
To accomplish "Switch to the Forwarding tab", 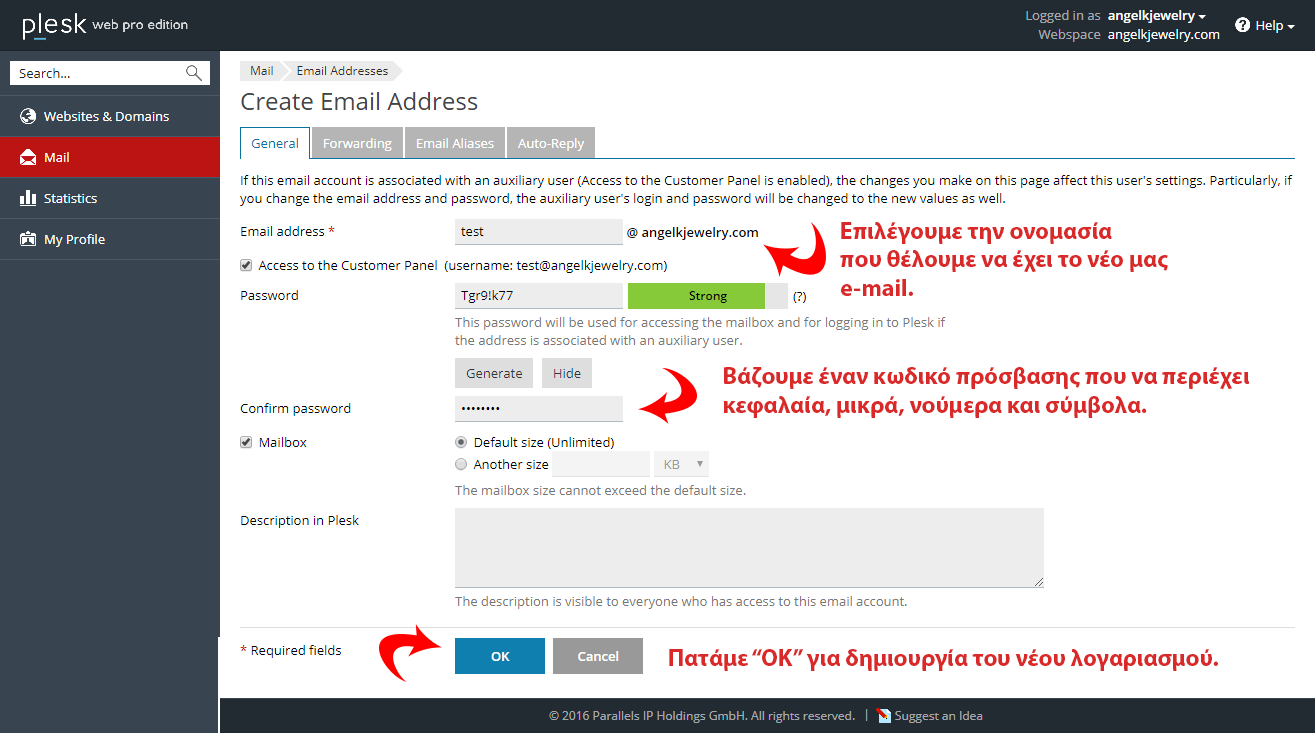I will (357, 143).
